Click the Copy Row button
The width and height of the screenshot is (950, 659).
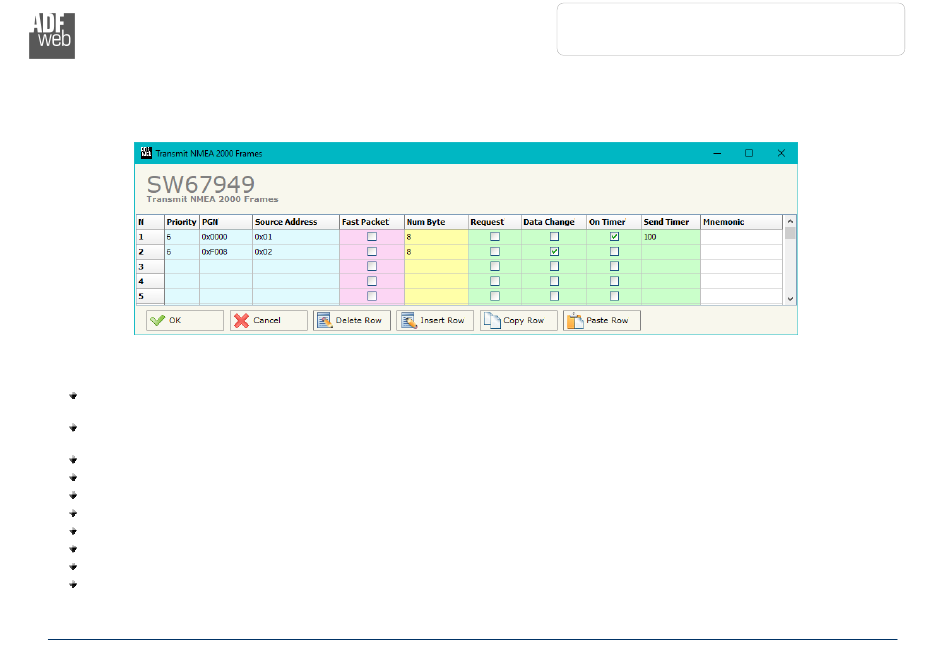pyautogui.click(x=519, y=320)
